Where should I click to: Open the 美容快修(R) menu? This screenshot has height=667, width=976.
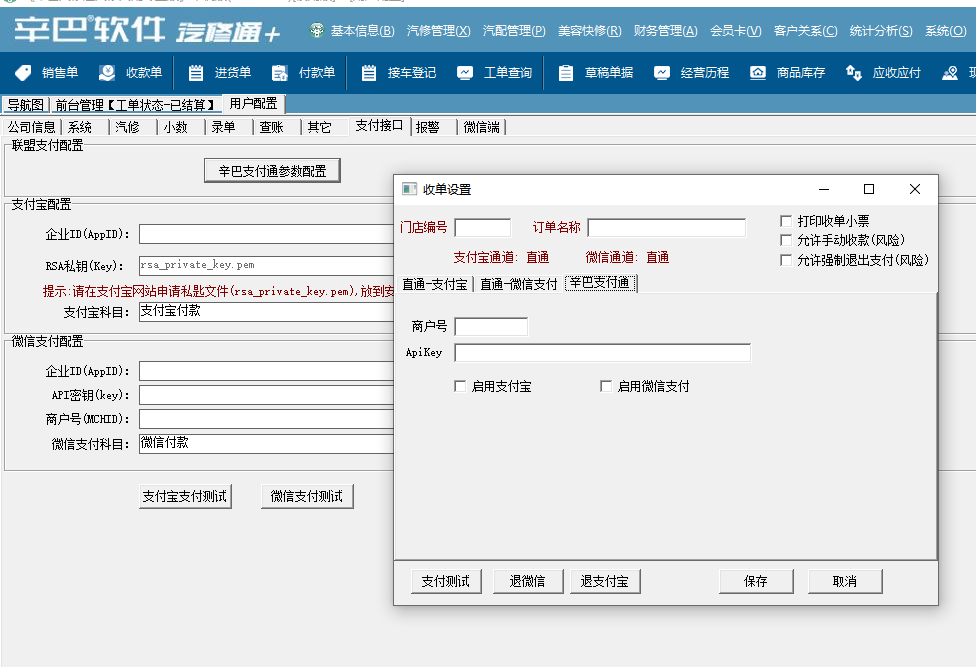click(589, 30)
